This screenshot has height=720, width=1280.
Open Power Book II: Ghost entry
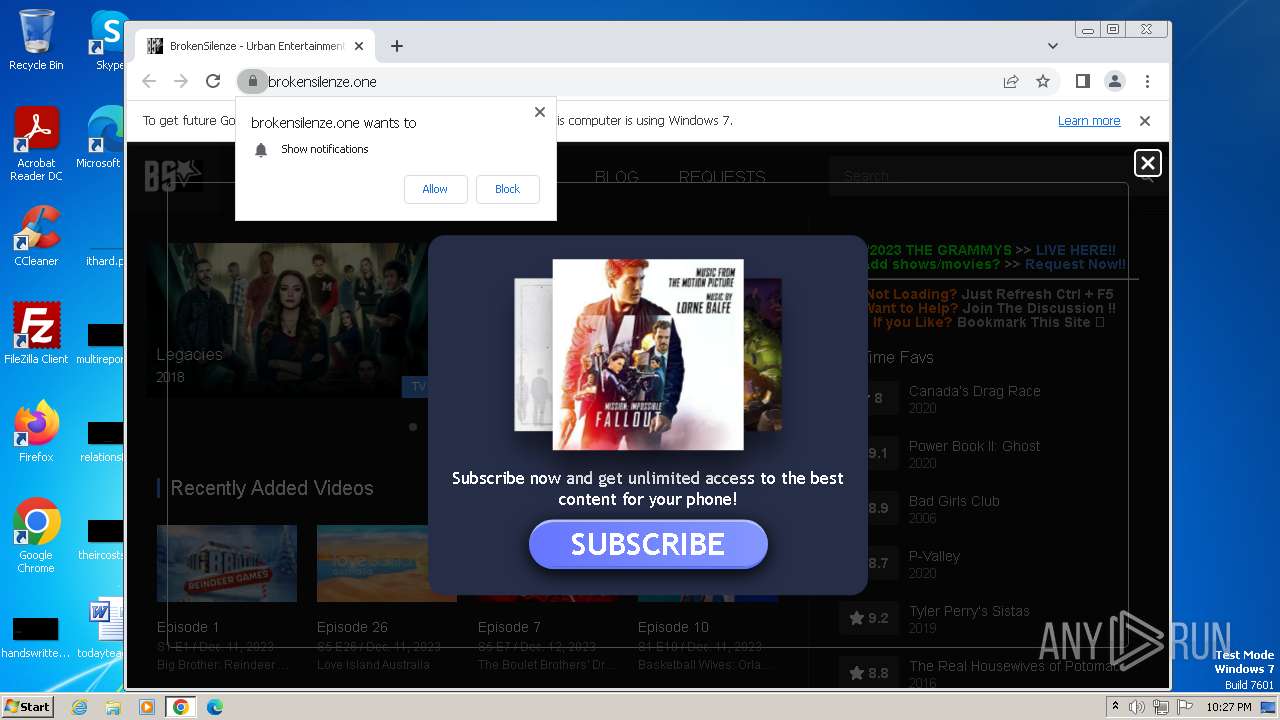(974, 446)
